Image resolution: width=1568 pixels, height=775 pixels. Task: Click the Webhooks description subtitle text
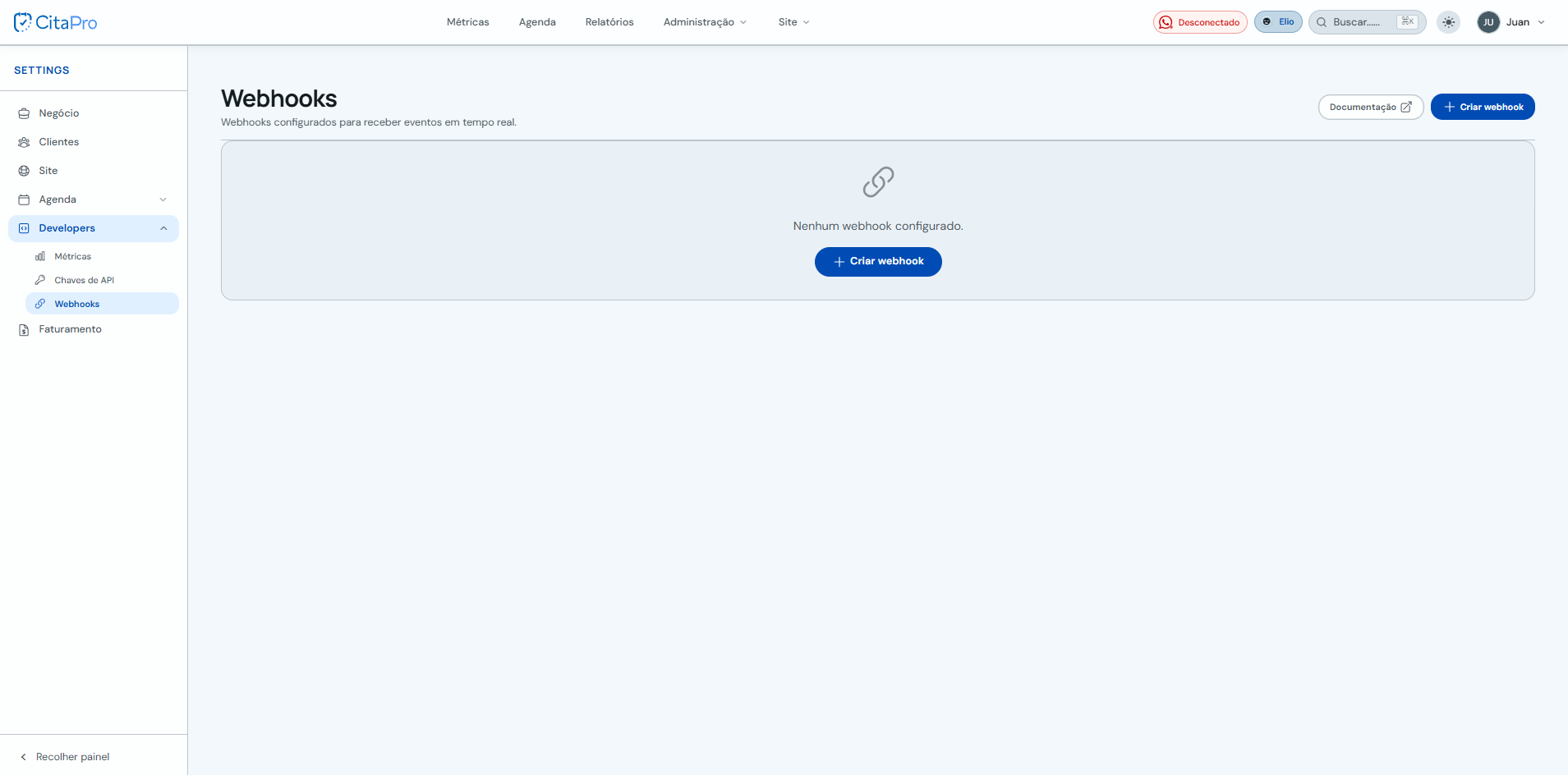[x=369, y=122]
